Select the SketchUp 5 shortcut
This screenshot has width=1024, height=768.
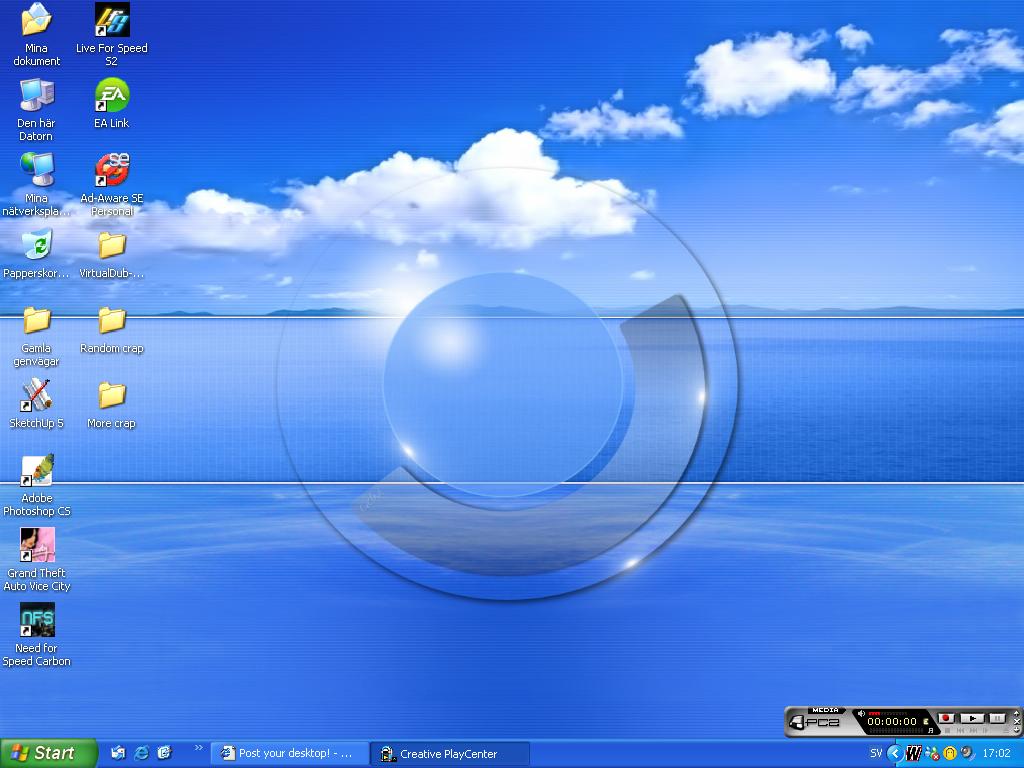tap(37, 404)
